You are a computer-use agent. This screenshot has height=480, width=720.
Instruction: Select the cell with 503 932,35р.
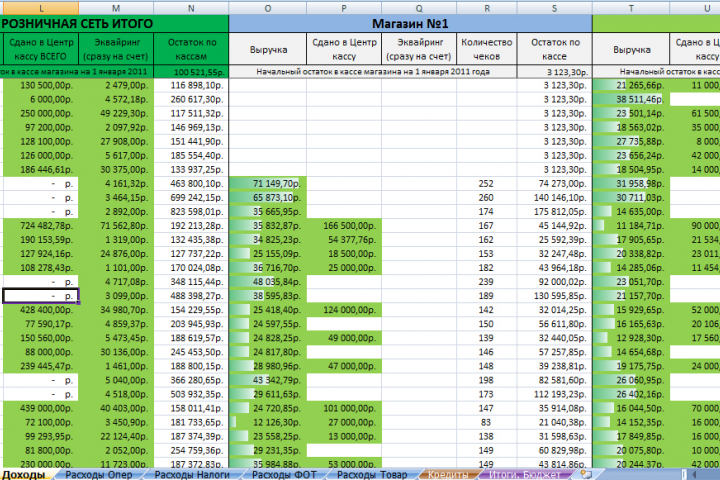pos(191,395)
